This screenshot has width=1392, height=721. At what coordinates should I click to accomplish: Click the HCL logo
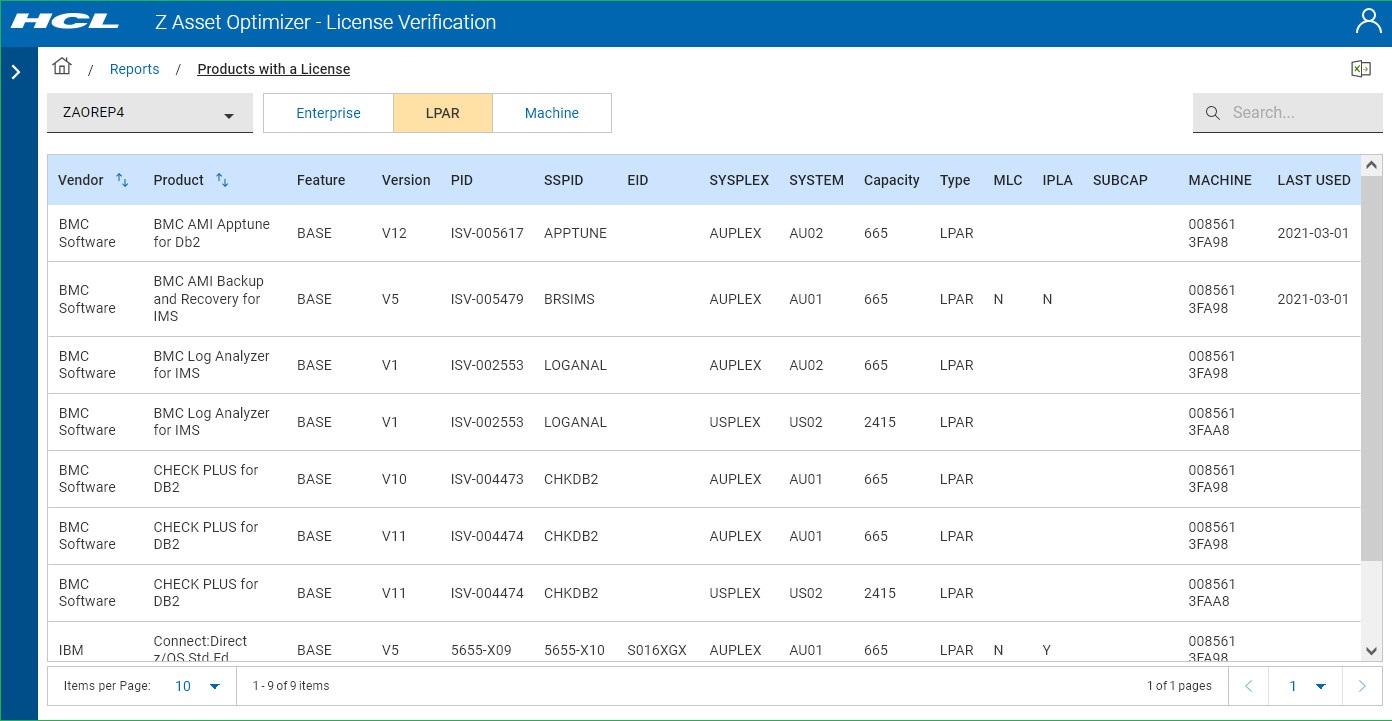click(x=65, y=22)
